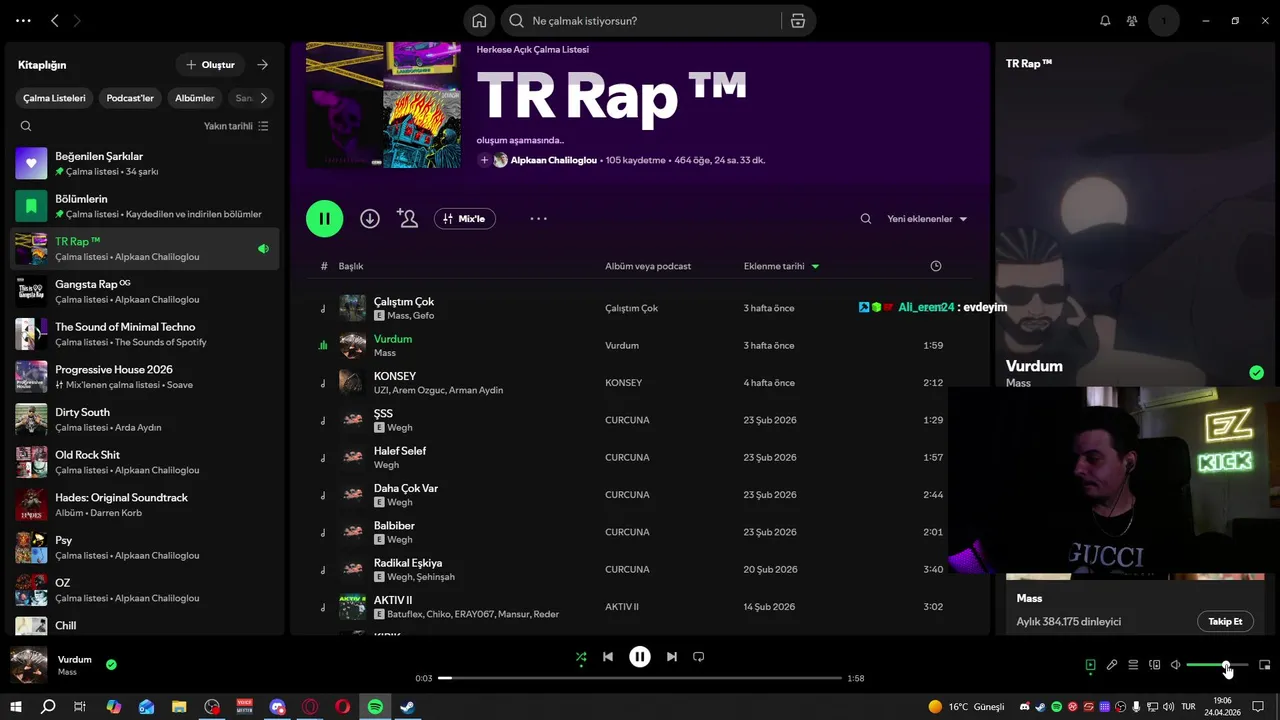Search within your library
Viewport: 1280px width, 720px height.
coord(26,126)
